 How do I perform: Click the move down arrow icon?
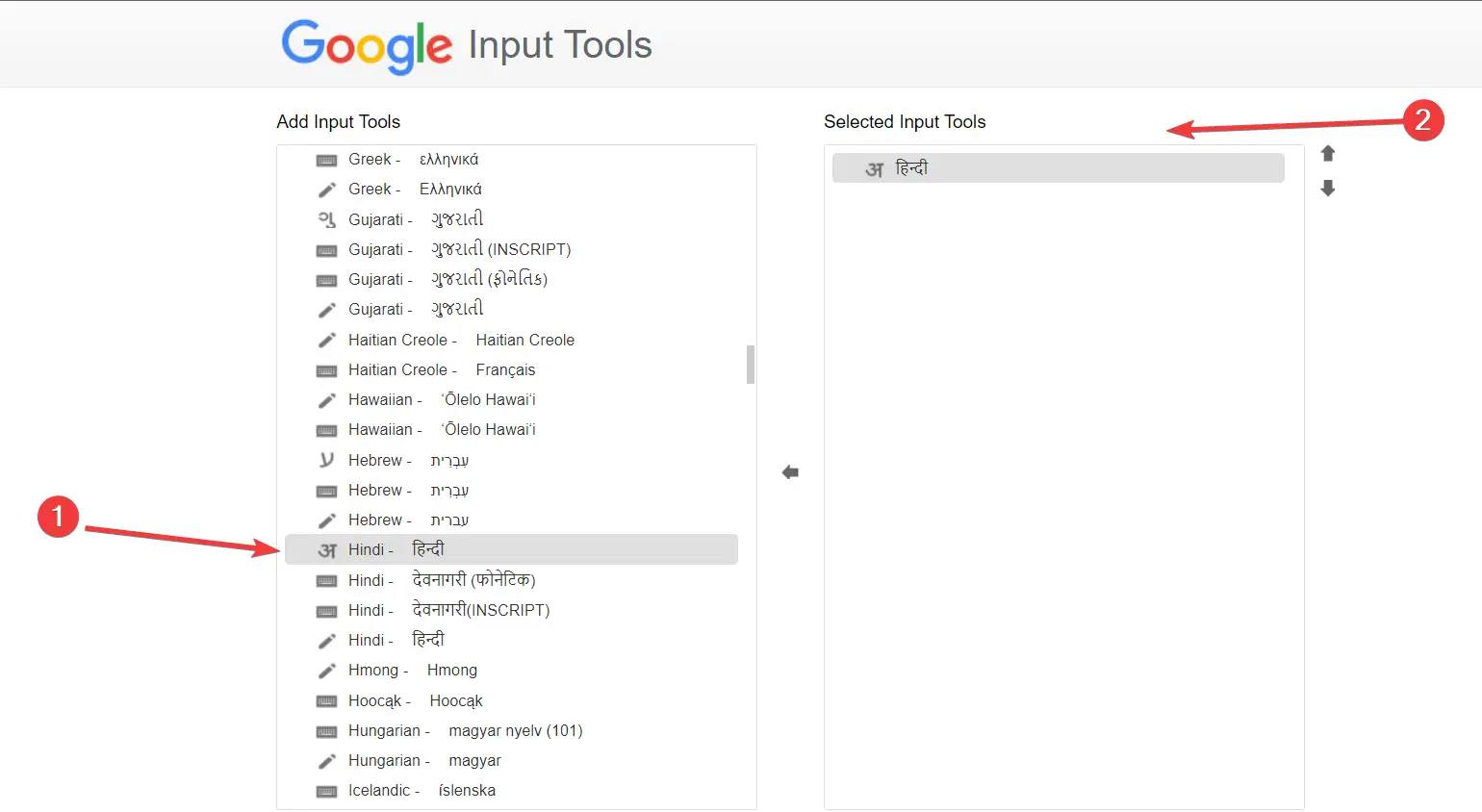1328,189
